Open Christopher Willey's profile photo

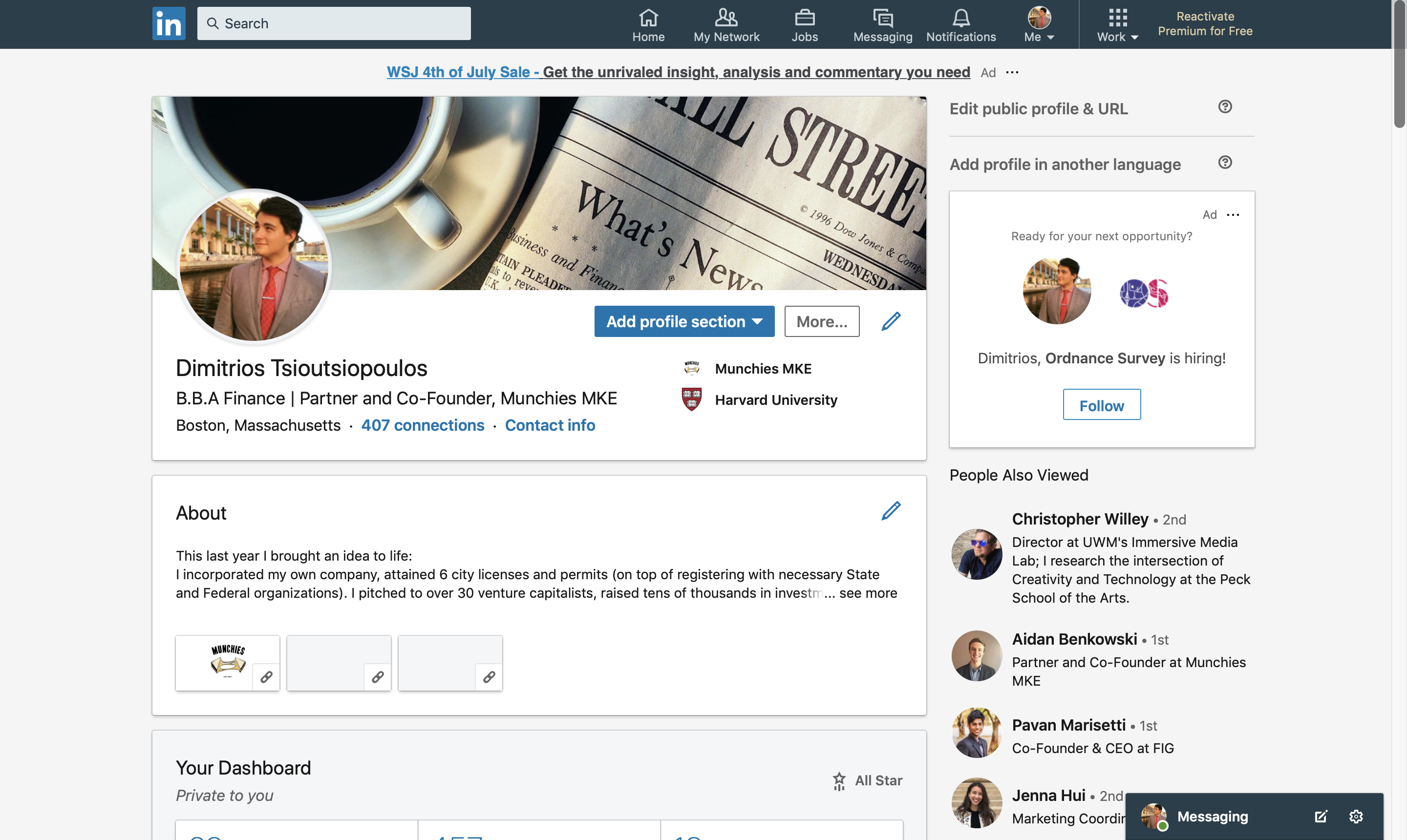click(x=977, y=554)
